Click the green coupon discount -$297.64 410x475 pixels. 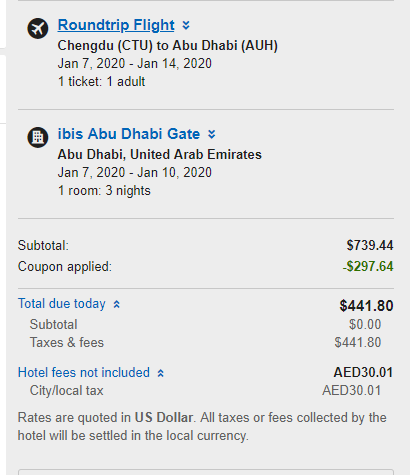368,266
